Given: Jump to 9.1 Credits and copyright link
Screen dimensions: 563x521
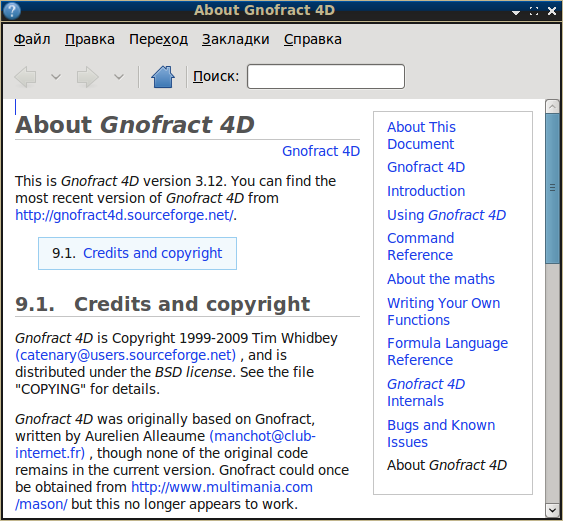Looking at the screenshot, I should tap(153, 253).
